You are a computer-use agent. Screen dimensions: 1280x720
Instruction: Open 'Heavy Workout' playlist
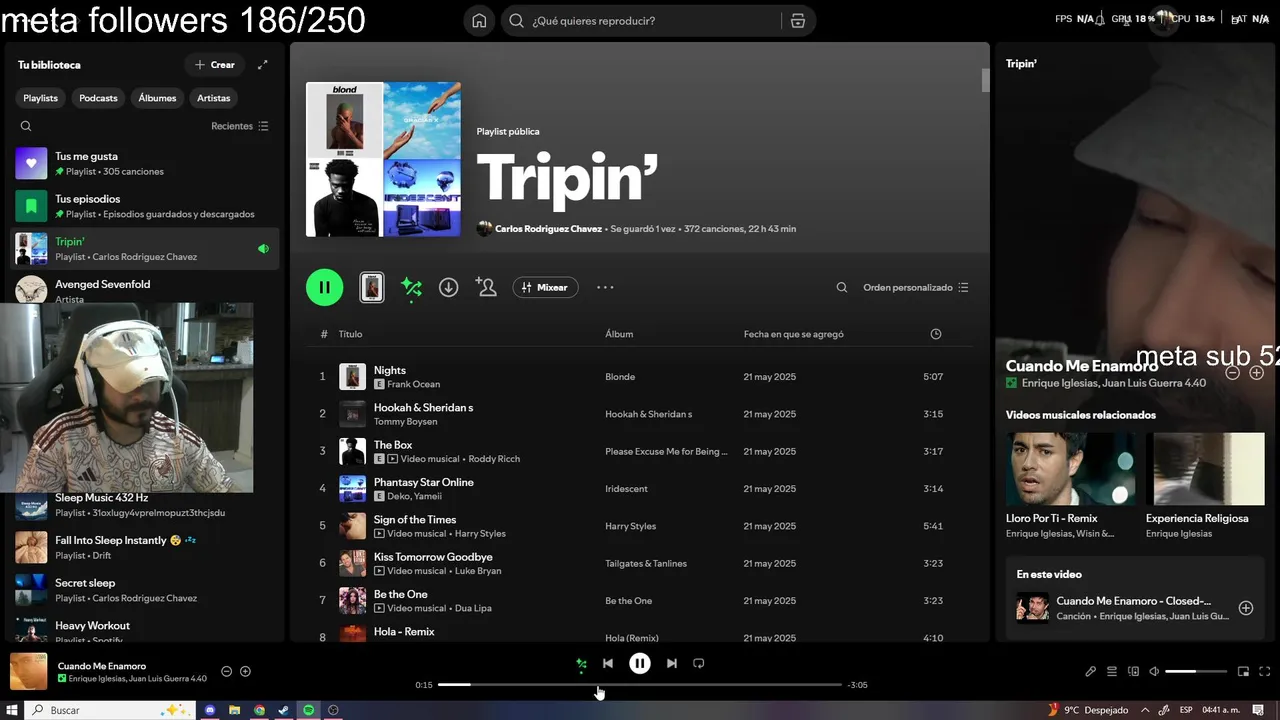145,630
